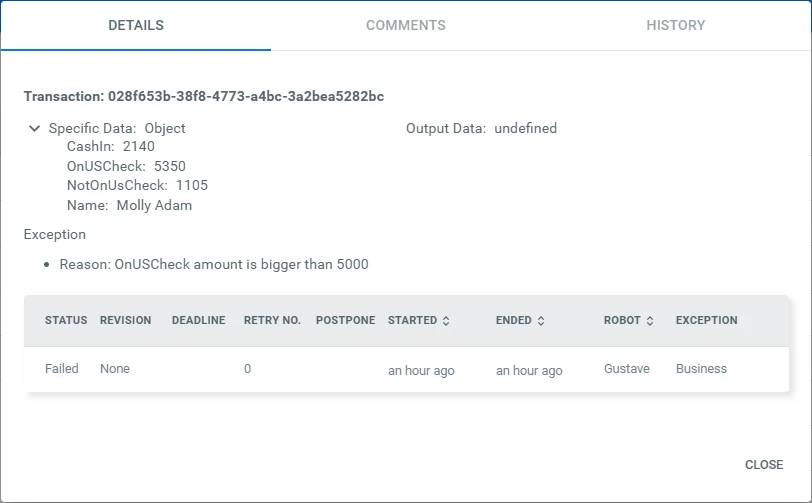Screen dimensions: 812x503
Task: Click the Retry No. column header
Action: coord(272,320)
